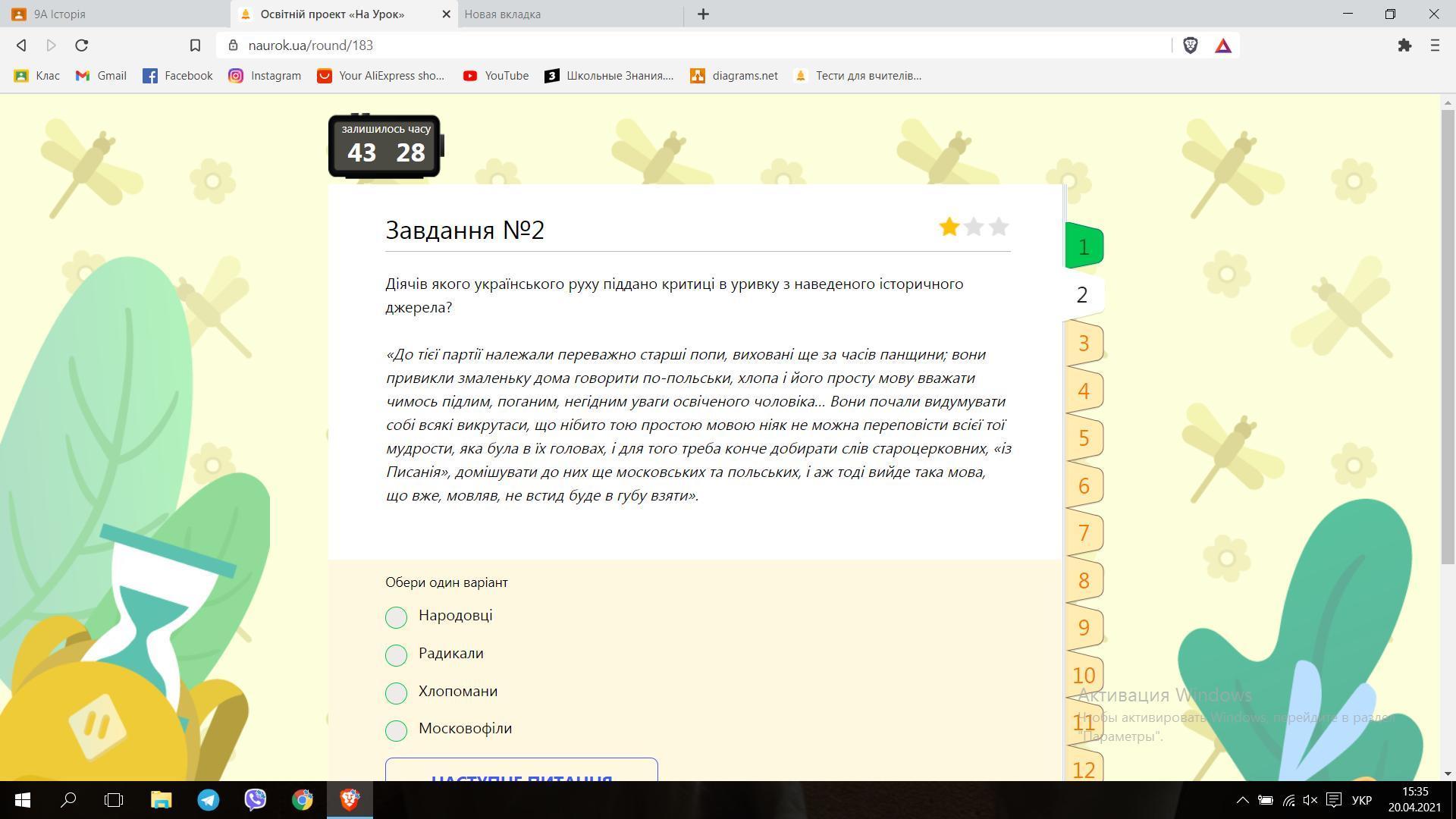Open the extensions puzzle icon
The image size is (1456, 819).
click(1404, 45)
